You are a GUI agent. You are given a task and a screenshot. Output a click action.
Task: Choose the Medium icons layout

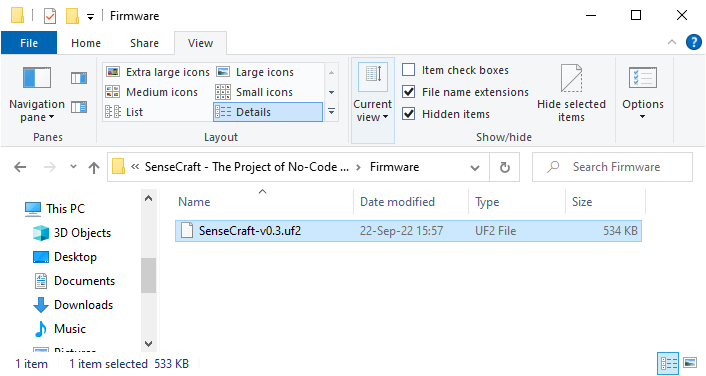point(152,92)
